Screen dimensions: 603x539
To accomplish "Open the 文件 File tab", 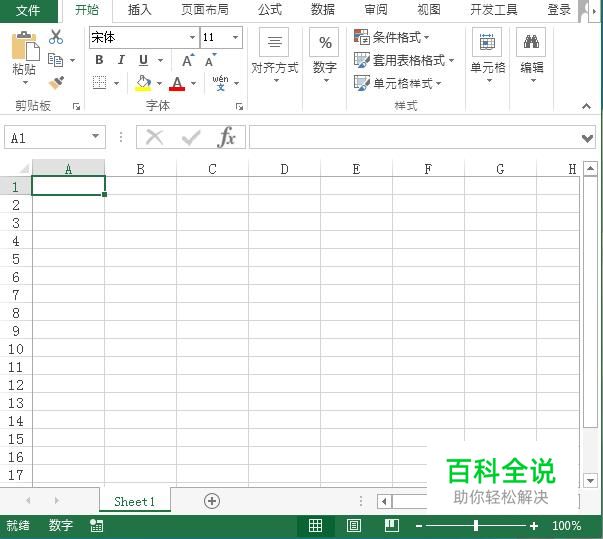I will (28, 10).
